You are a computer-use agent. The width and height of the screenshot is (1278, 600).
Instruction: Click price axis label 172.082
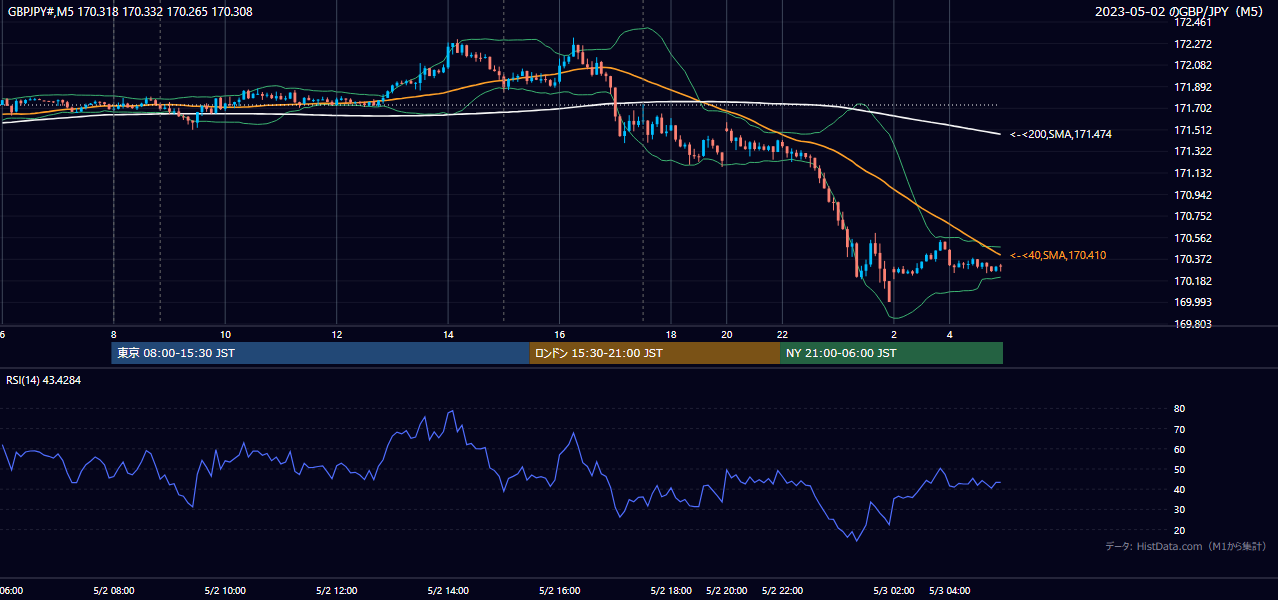point(1193,65)
